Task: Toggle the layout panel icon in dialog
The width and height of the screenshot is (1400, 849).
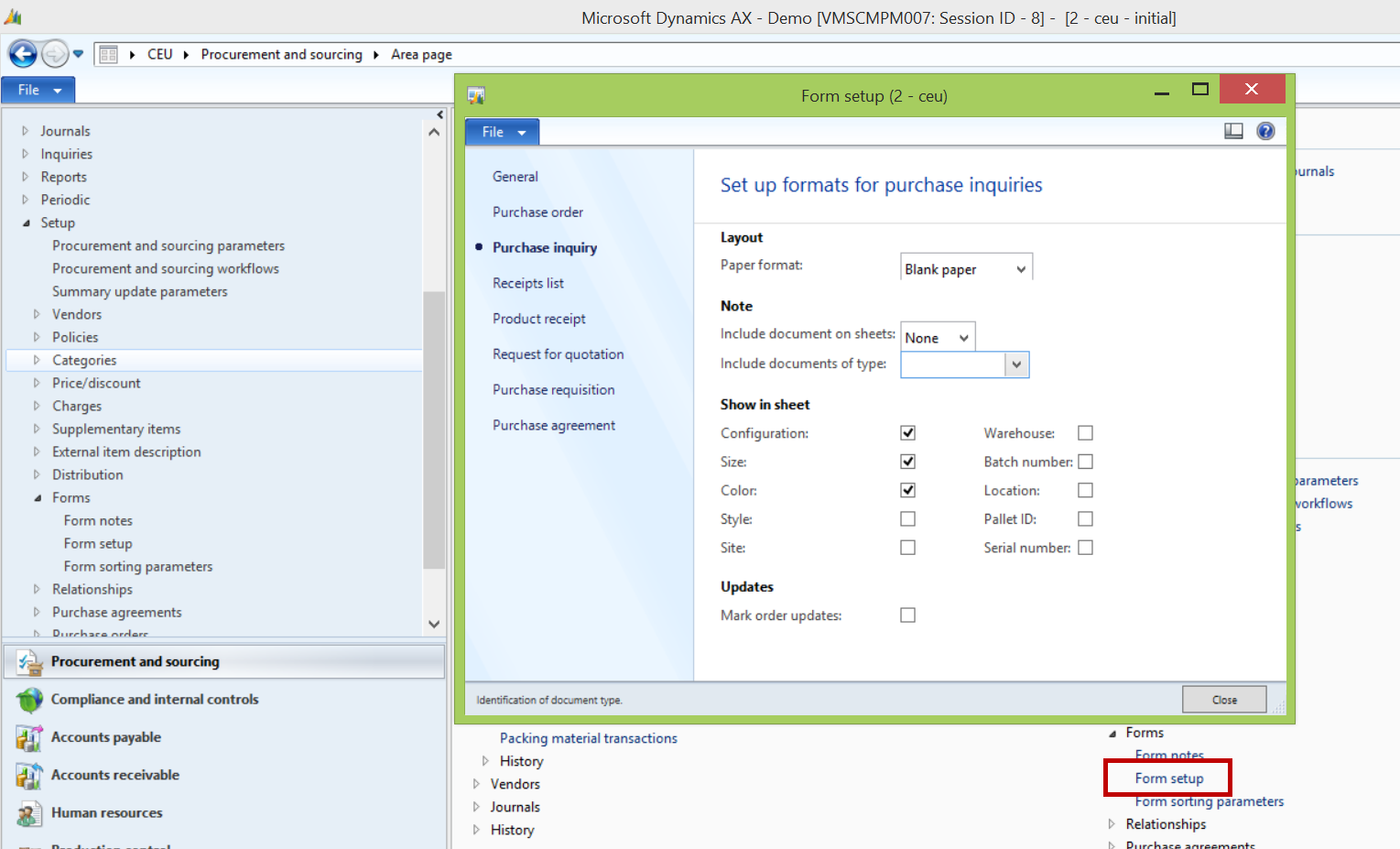Action: pyautogui.click(x=1233, y=130)
